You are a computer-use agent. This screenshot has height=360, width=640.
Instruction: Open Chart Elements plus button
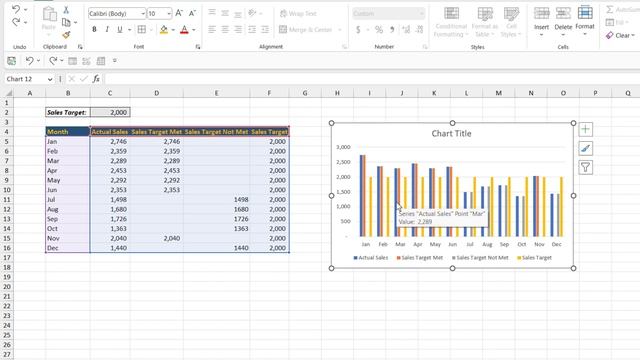point(586,129)
